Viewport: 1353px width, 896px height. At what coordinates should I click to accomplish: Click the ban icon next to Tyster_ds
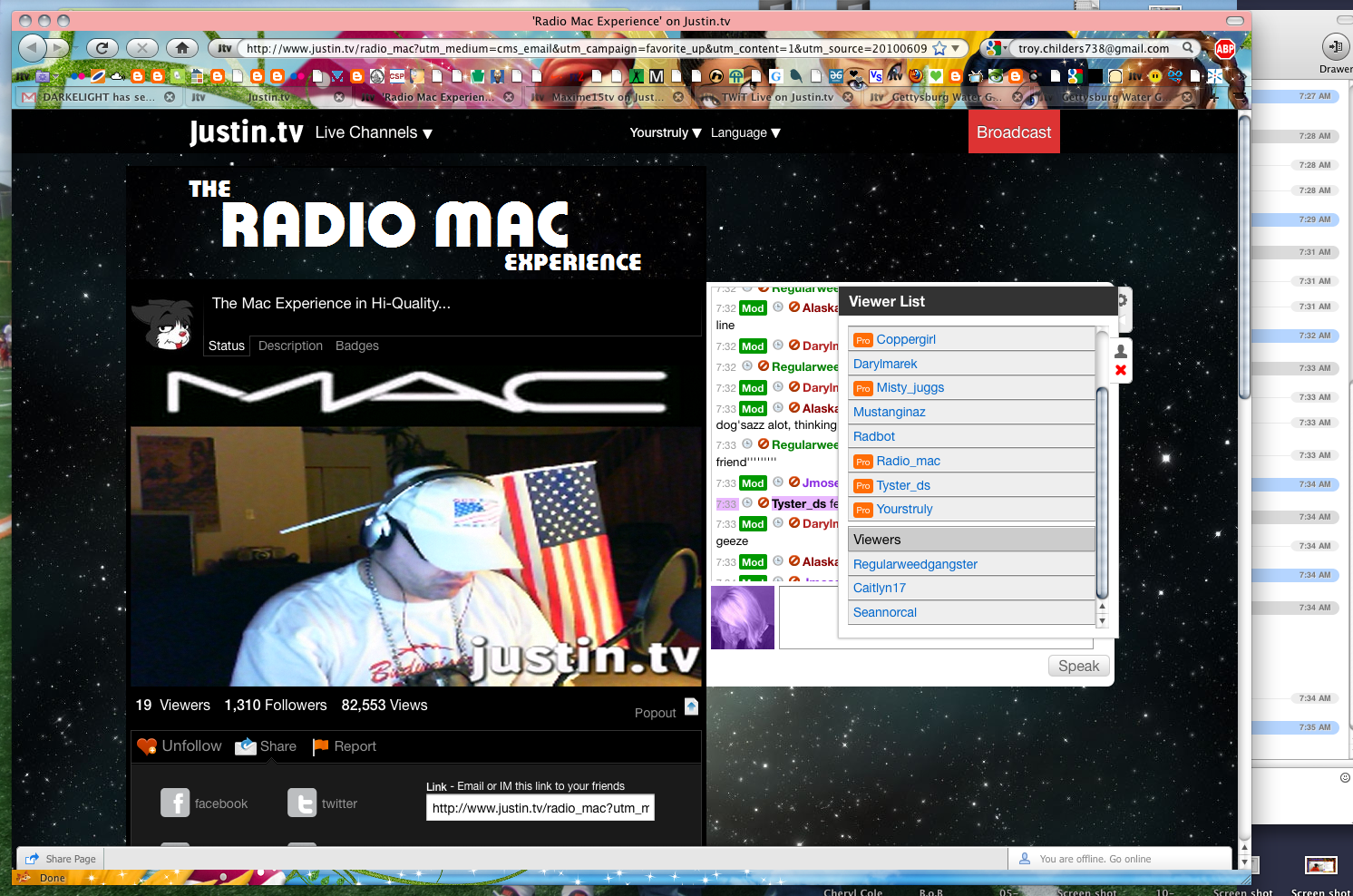click(764, 502)
